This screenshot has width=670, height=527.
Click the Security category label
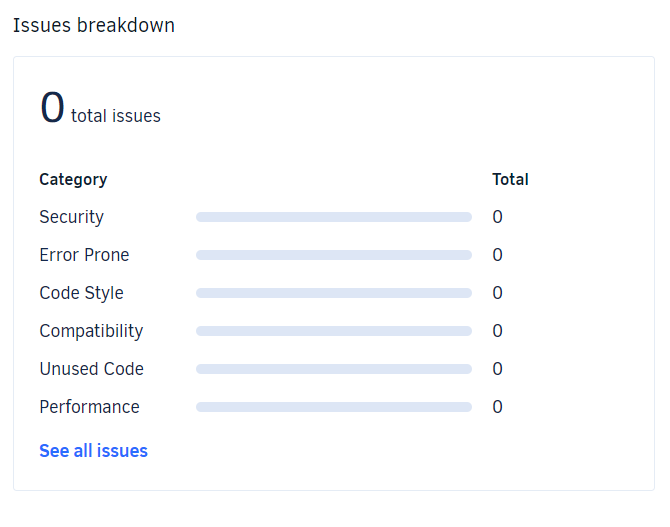pyautogui.click(x=71, y=217)
